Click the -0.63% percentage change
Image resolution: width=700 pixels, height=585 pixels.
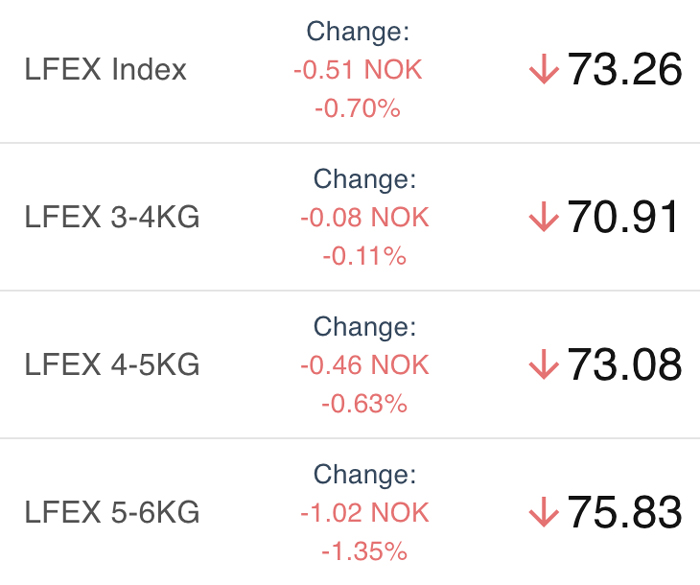[365, 404]
